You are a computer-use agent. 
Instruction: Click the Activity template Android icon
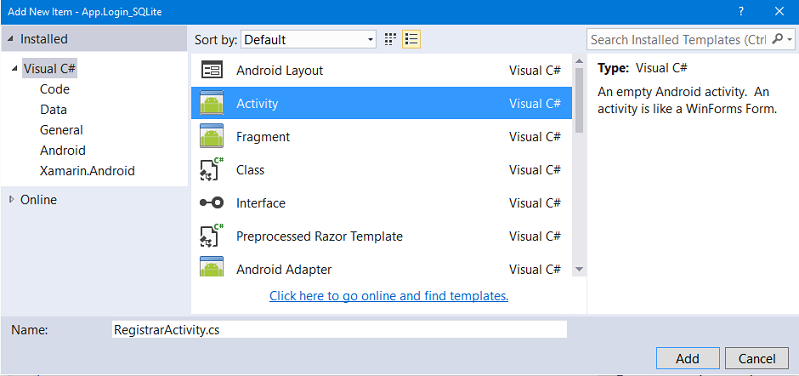[x=211, y=103]
